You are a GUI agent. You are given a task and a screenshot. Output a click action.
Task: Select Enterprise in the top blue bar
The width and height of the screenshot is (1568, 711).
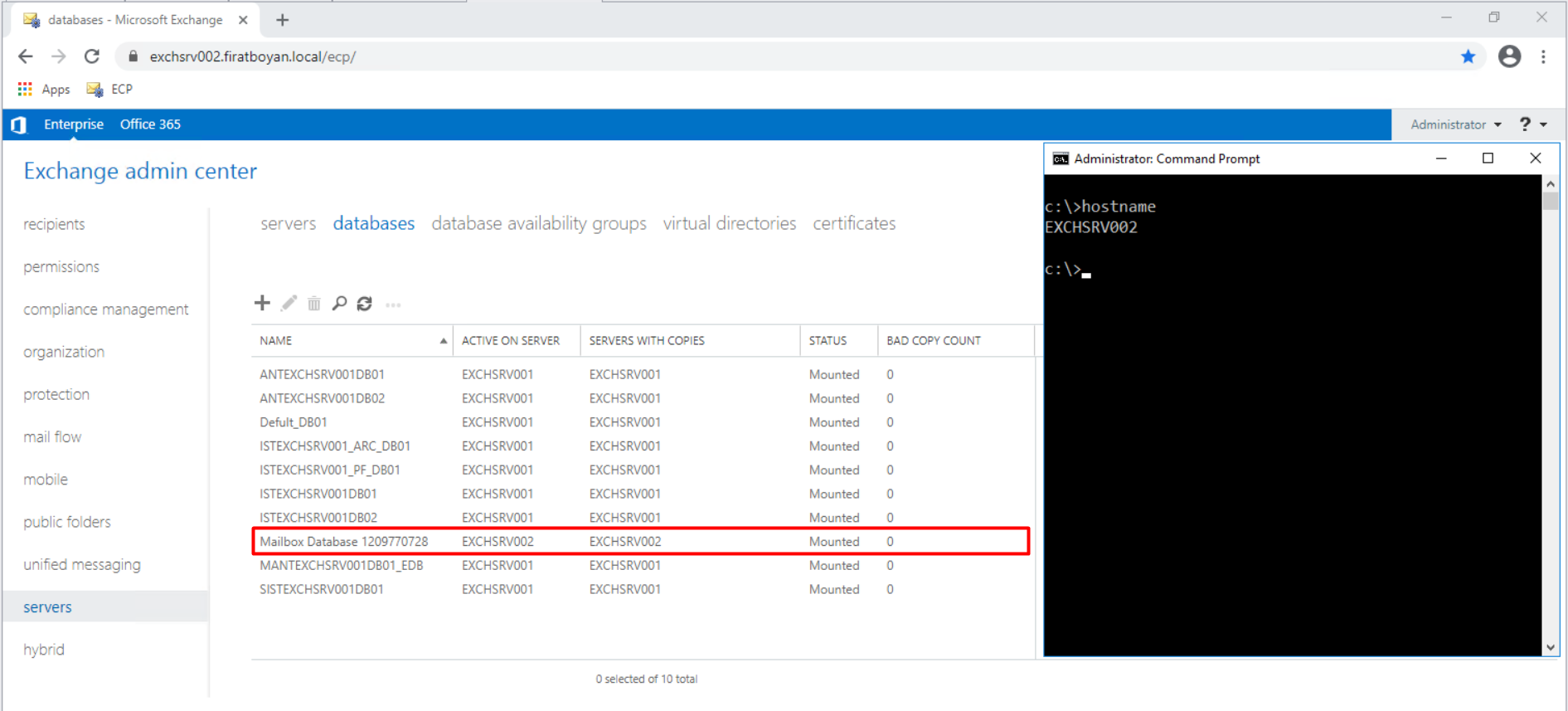(x=74, y=124)
